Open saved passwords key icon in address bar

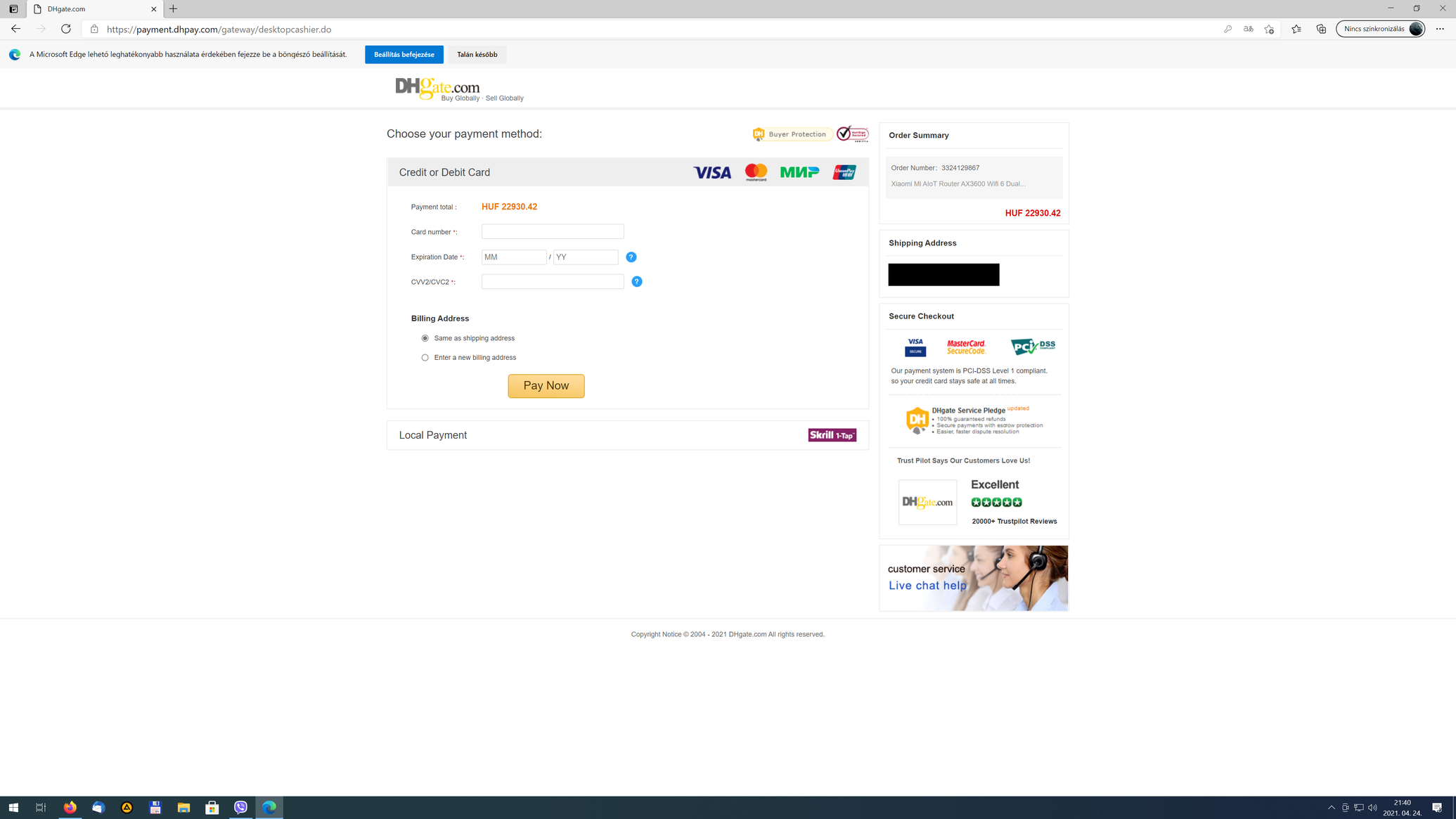tap(1228, 29)
